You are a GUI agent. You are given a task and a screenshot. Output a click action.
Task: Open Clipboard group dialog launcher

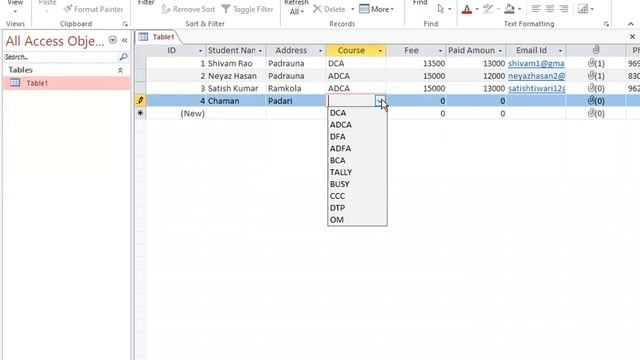click(125, 24)
